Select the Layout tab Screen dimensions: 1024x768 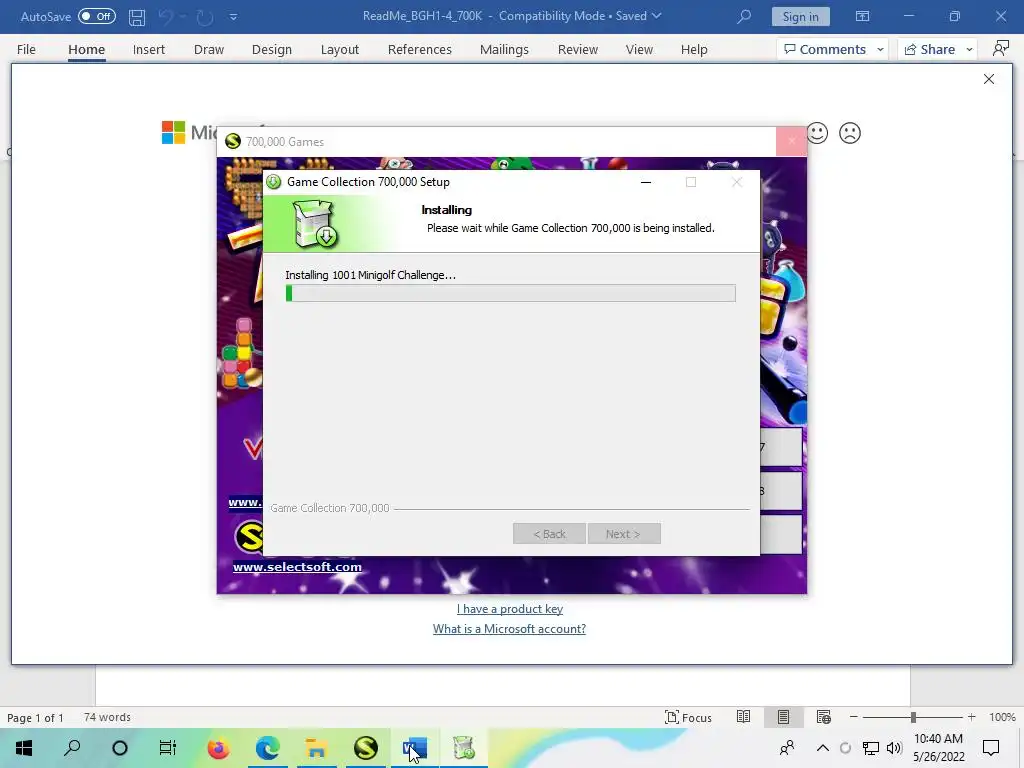click(x=340, y=50)
